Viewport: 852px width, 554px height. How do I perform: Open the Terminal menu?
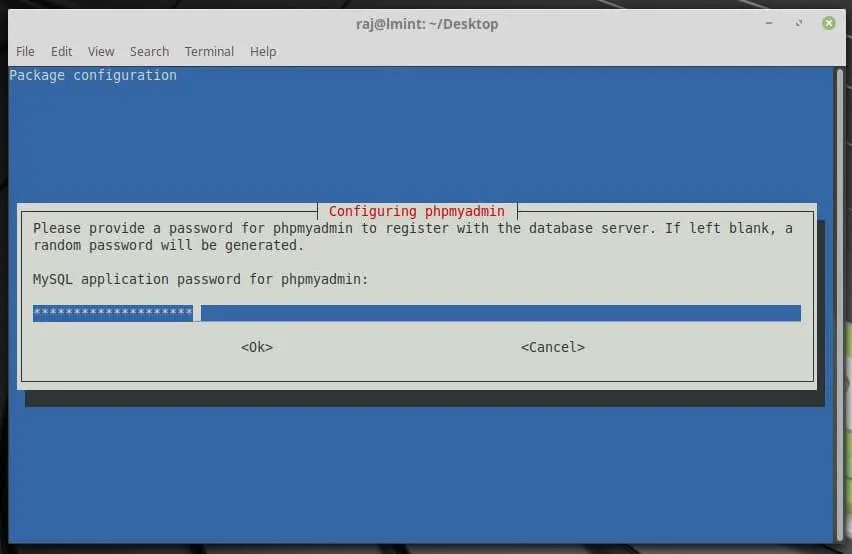pyautogui.click(x=209, y=52)
